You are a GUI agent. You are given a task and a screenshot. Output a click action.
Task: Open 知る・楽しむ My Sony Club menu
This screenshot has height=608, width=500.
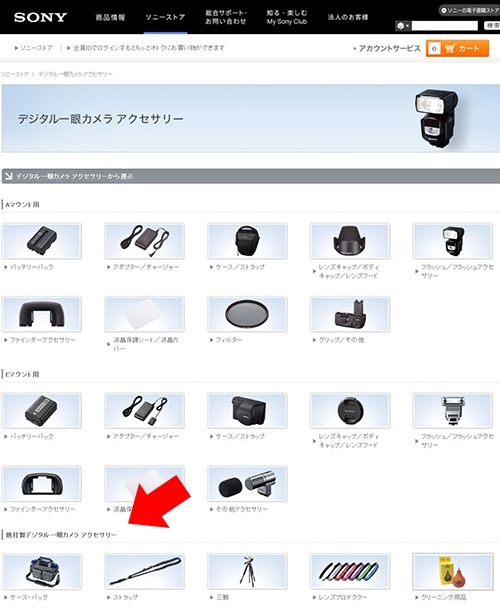[287, 17]
